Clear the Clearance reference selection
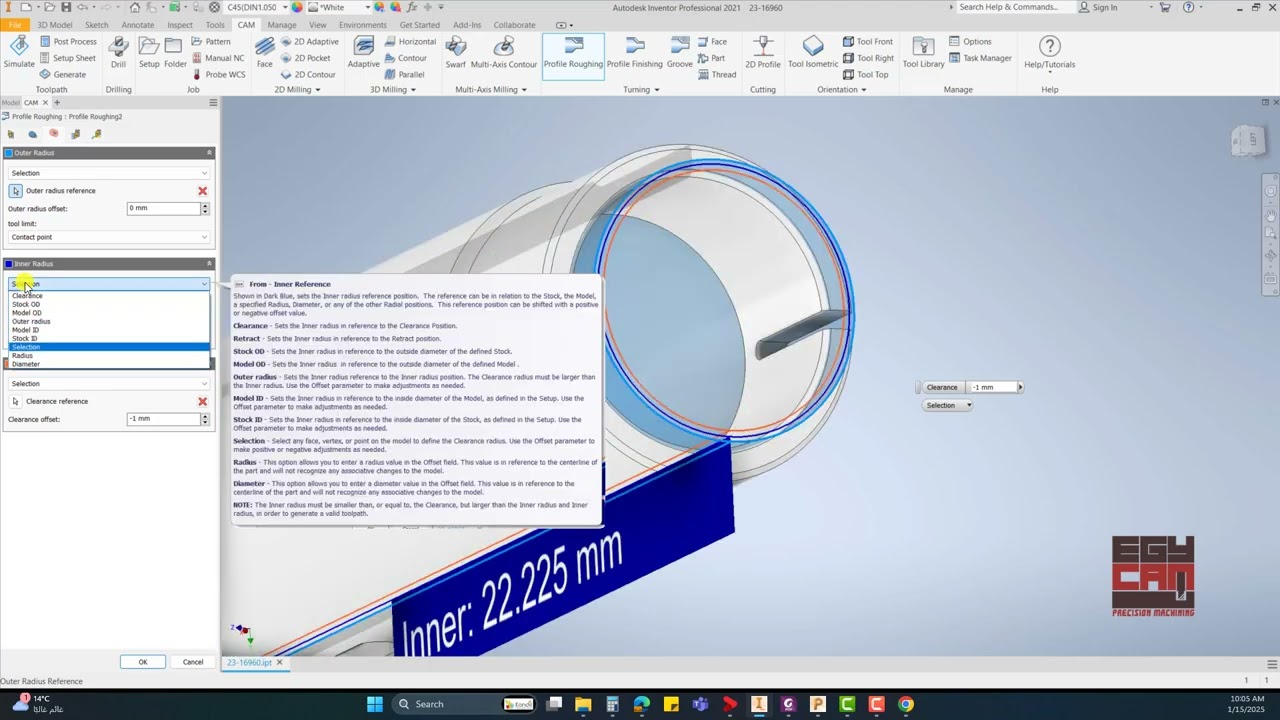The width and height of the screenshot is (1280, 720). point(202,401)
